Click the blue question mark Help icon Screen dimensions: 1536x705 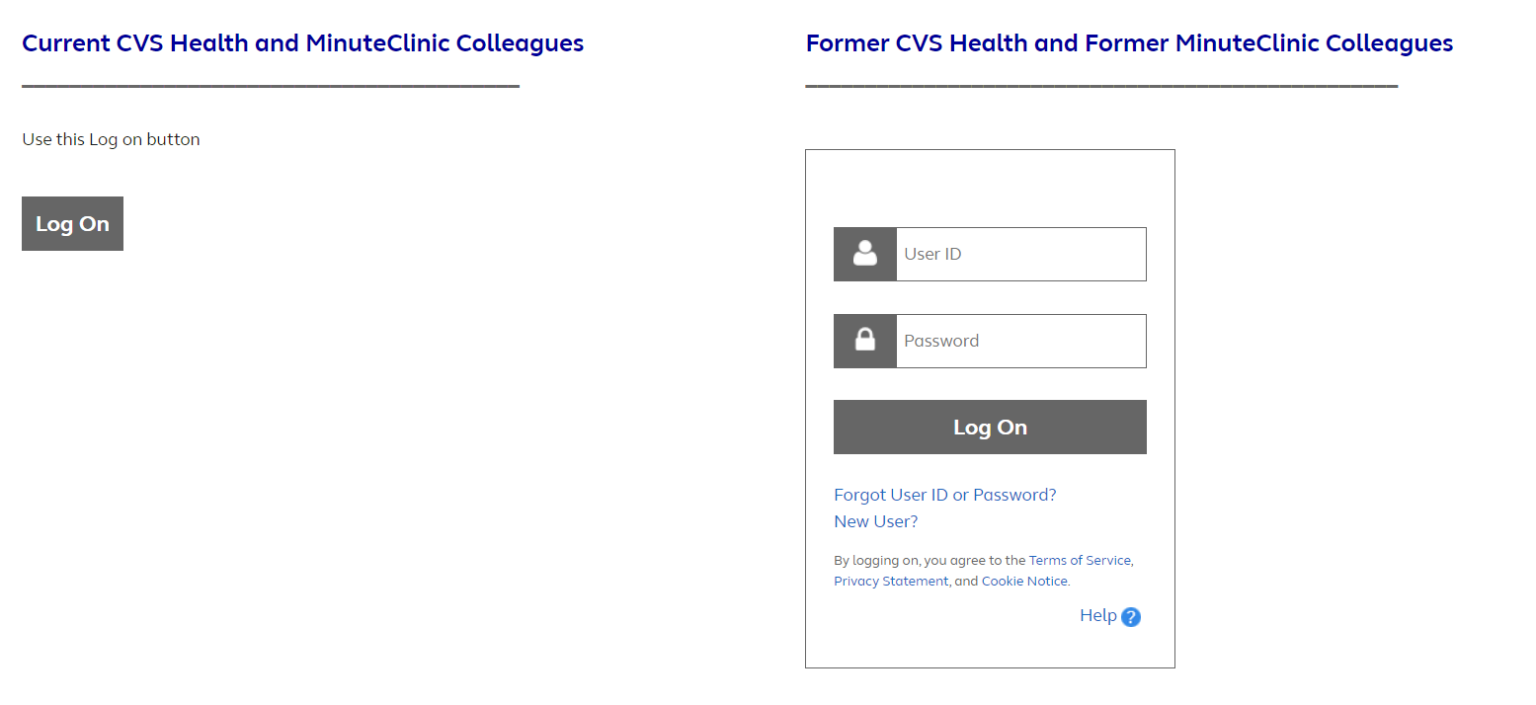pyautogui.click(x=1131, y=617)
